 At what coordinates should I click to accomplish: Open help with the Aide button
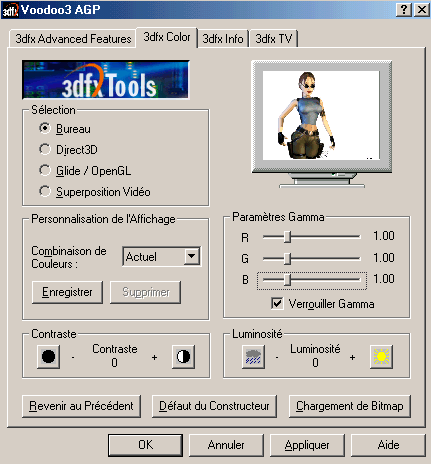(388, 445)
